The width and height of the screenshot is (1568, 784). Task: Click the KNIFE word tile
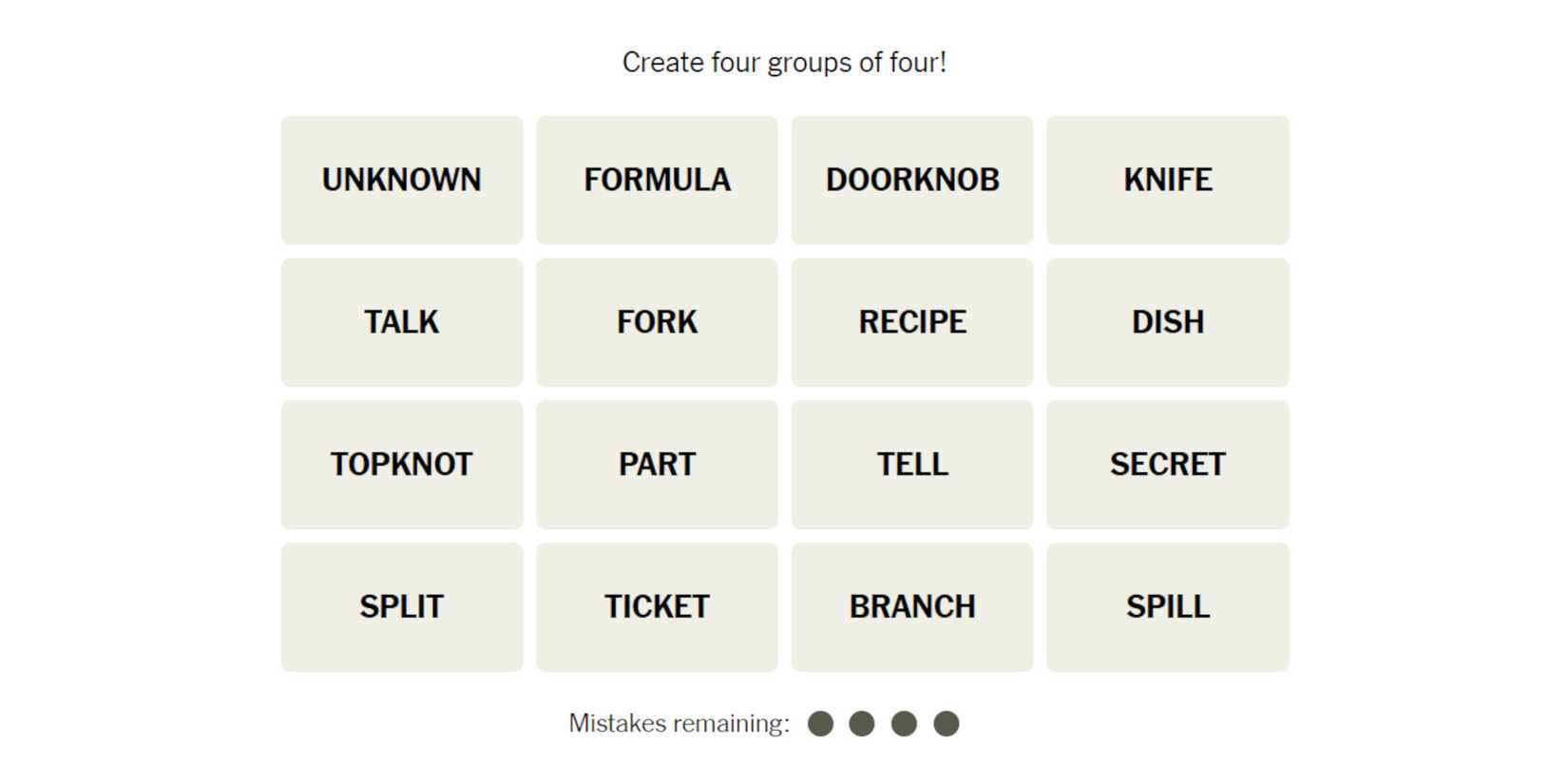[1167, 181]
